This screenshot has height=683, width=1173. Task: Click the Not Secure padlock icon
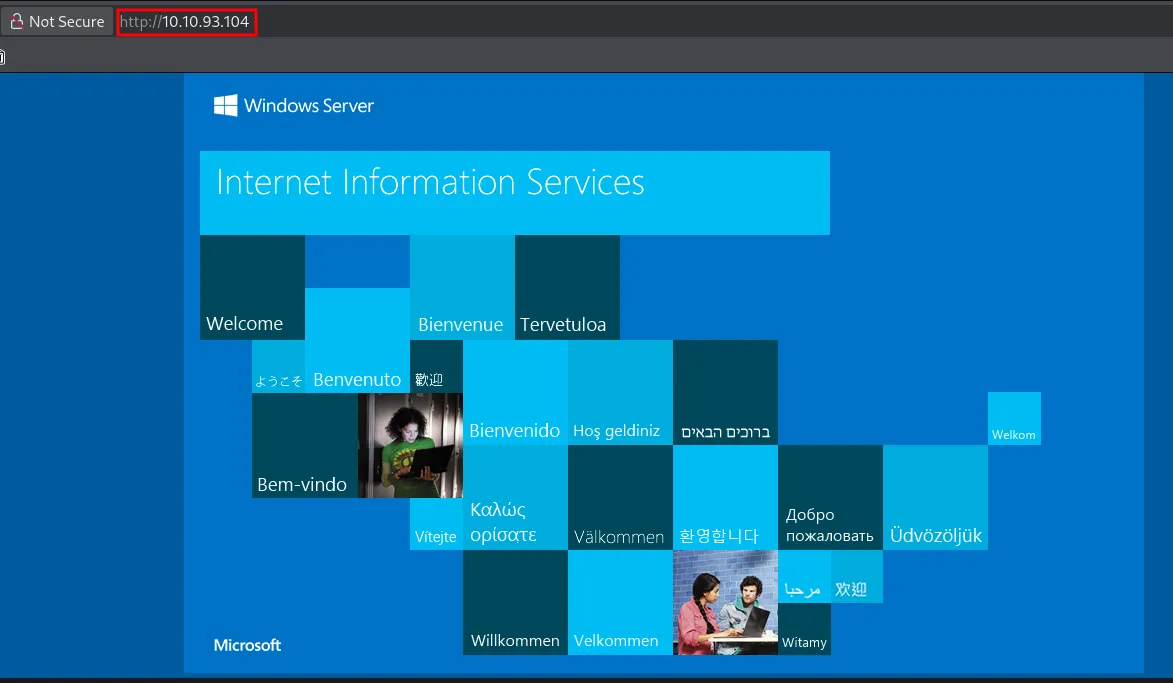tap(16, 21)
